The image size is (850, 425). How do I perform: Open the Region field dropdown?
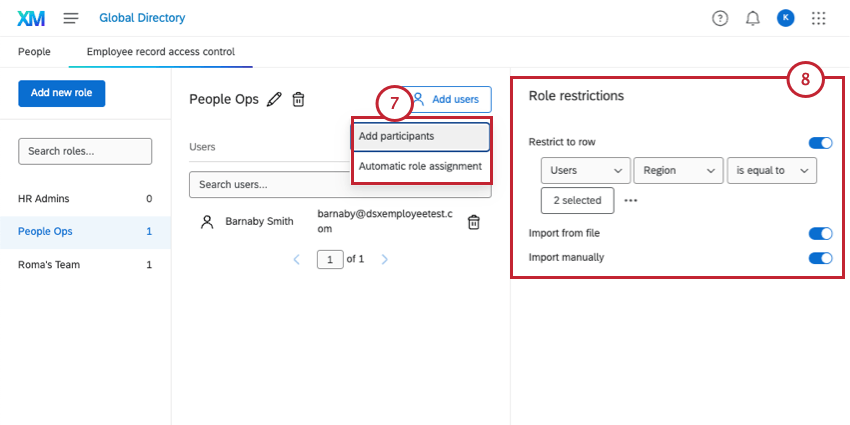[678, 171]
